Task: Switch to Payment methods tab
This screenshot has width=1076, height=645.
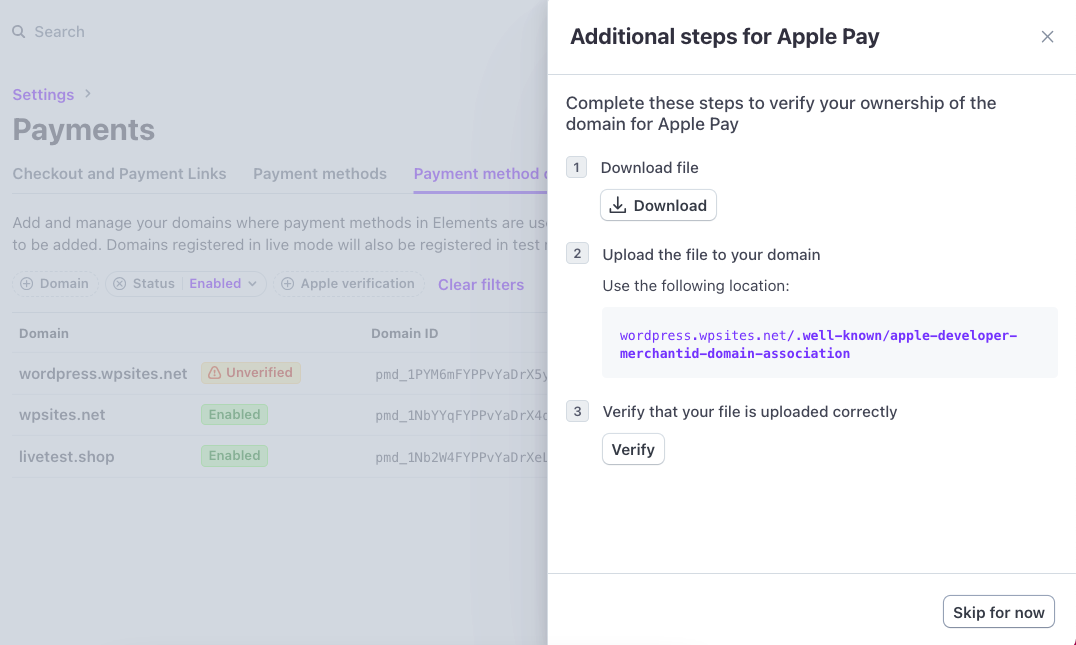Action: tap(320, 174)
